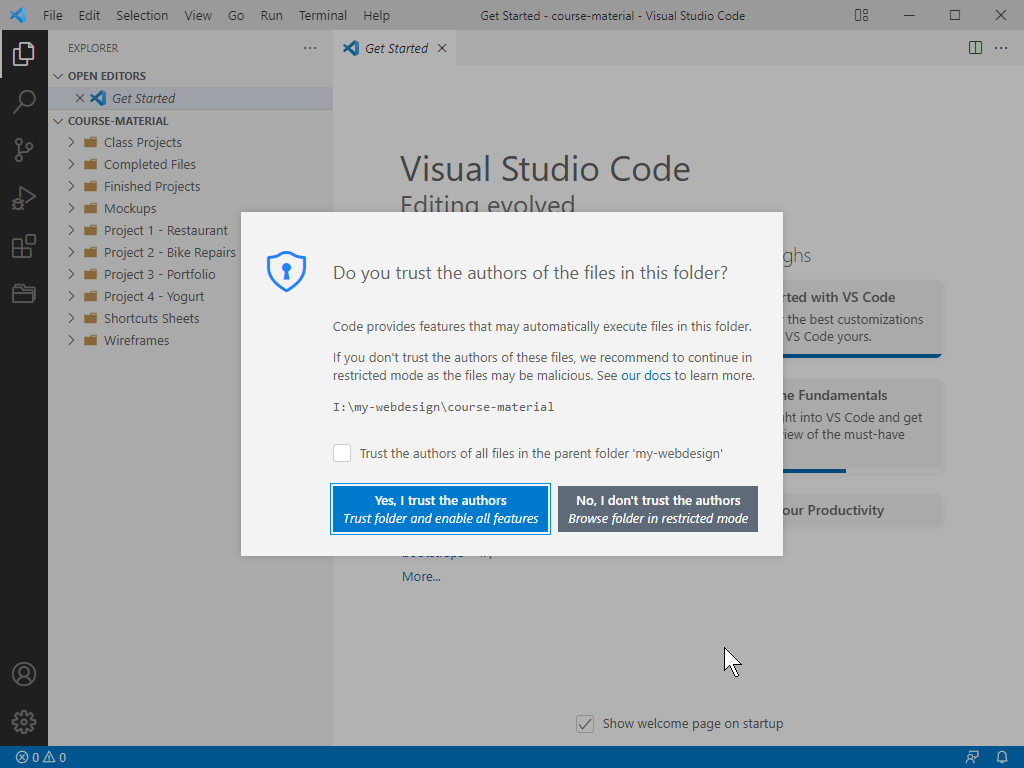Screen dimensions: 1024x768
Task: Collapse the COURSE-MATERIAL section
Action: (58, 121)
